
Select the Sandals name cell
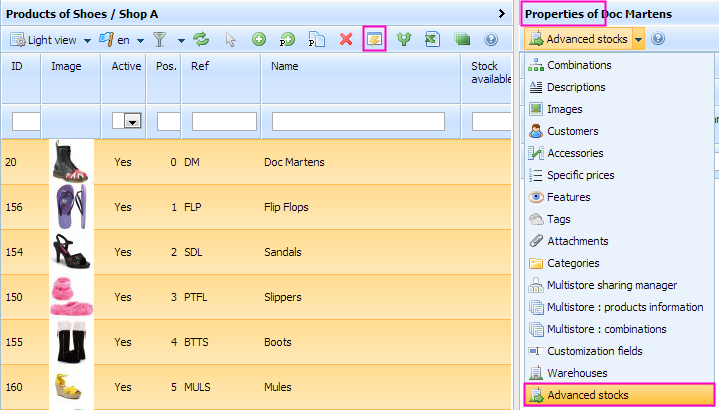pos(283,252)
